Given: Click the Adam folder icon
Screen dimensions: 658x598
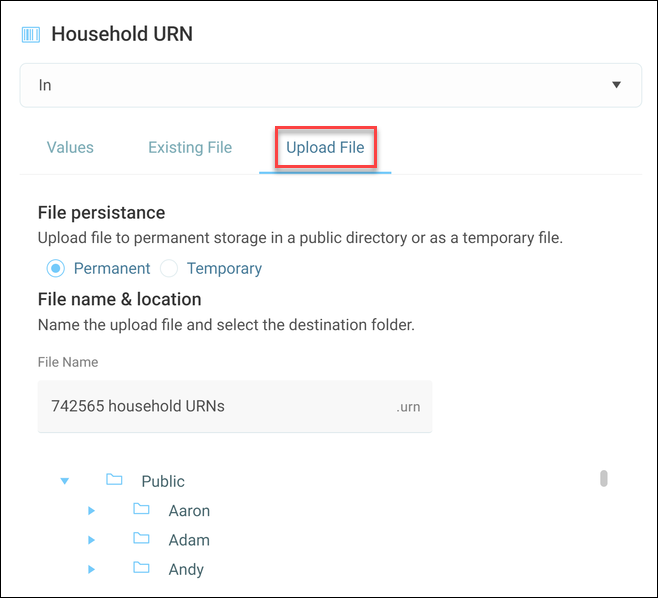Looking at the screenshot, I should tap(141, 538).
